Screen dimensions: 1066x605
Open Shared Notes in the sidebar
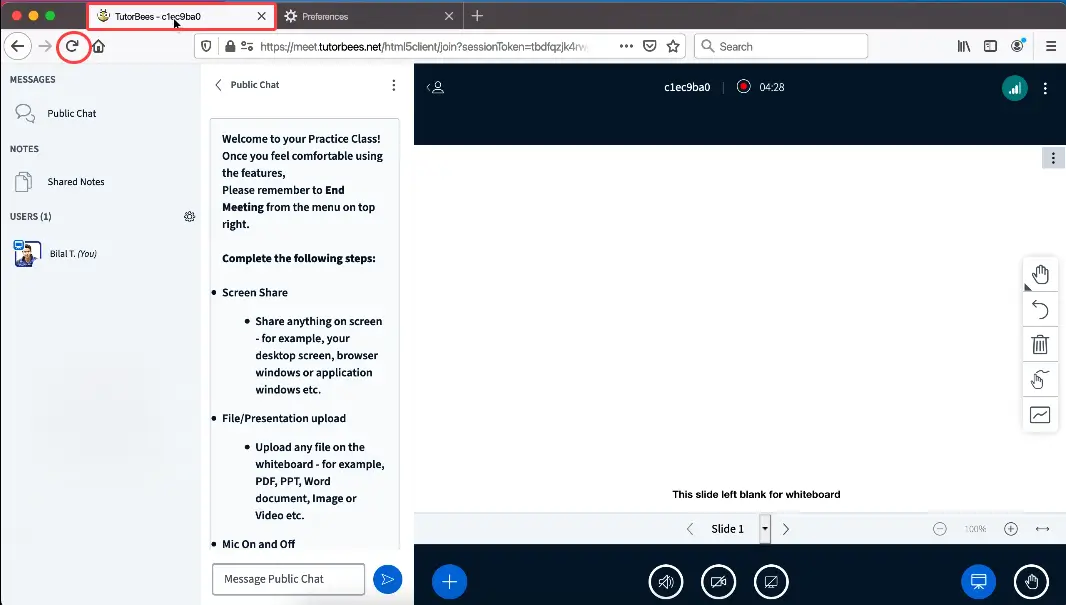[x=76, y=182]
